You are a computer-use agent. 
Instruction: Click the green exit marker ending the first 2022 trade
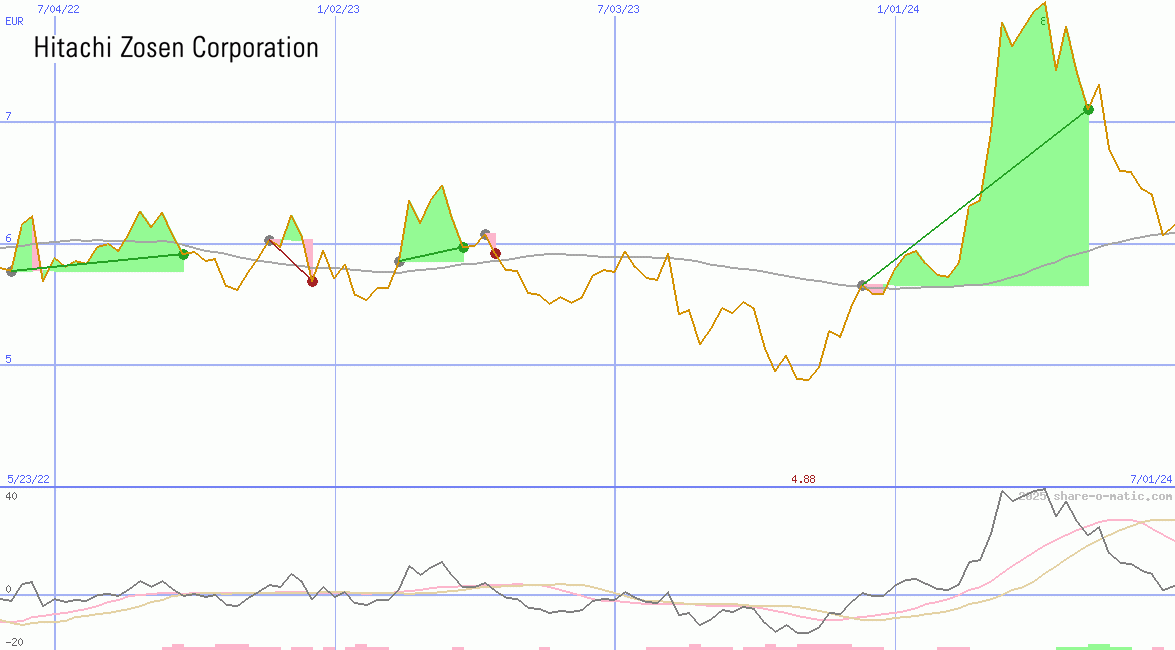(x=184, y=254)
